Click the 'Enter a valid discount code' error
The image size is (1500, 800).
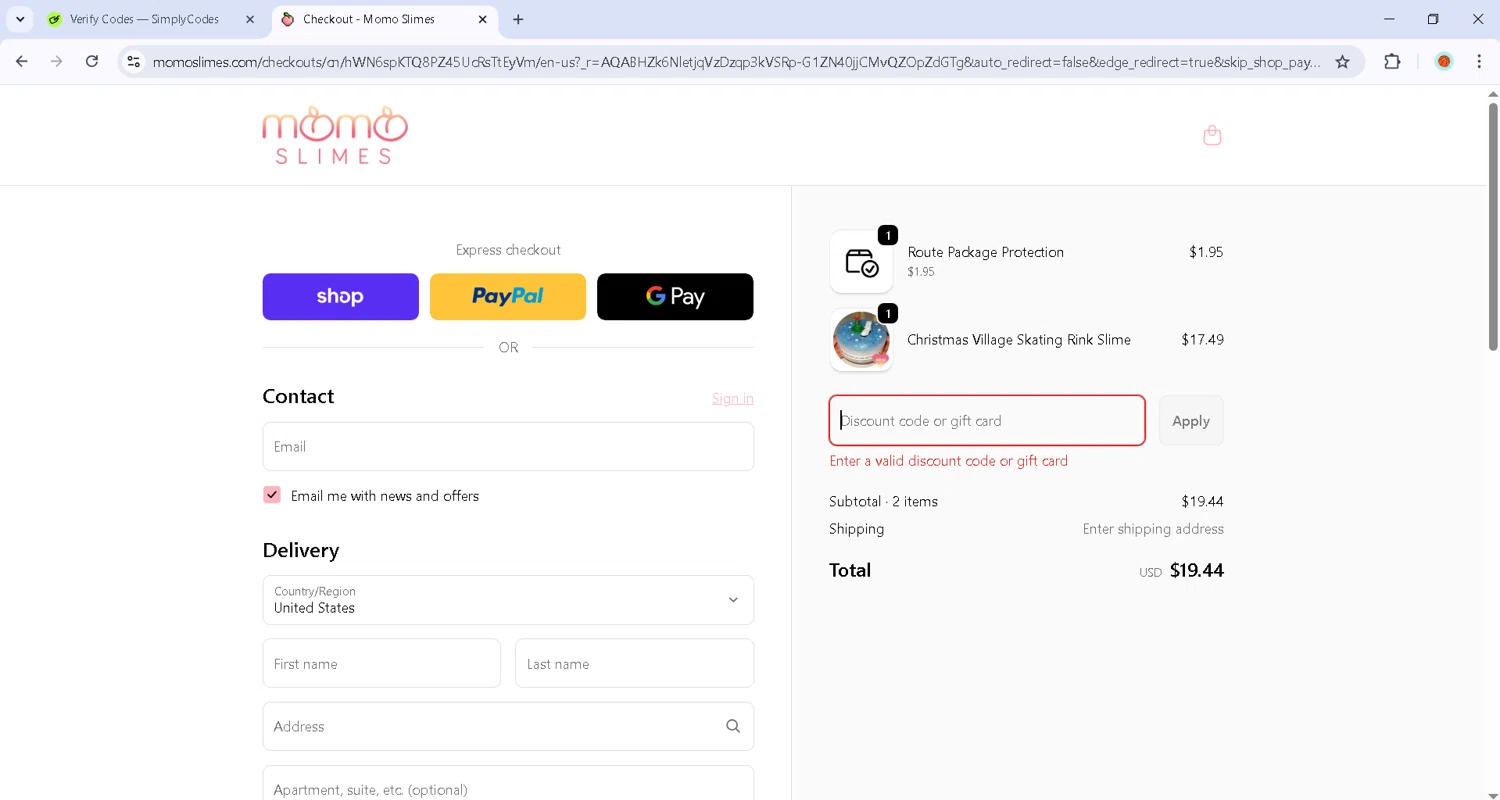coord(949,461)
